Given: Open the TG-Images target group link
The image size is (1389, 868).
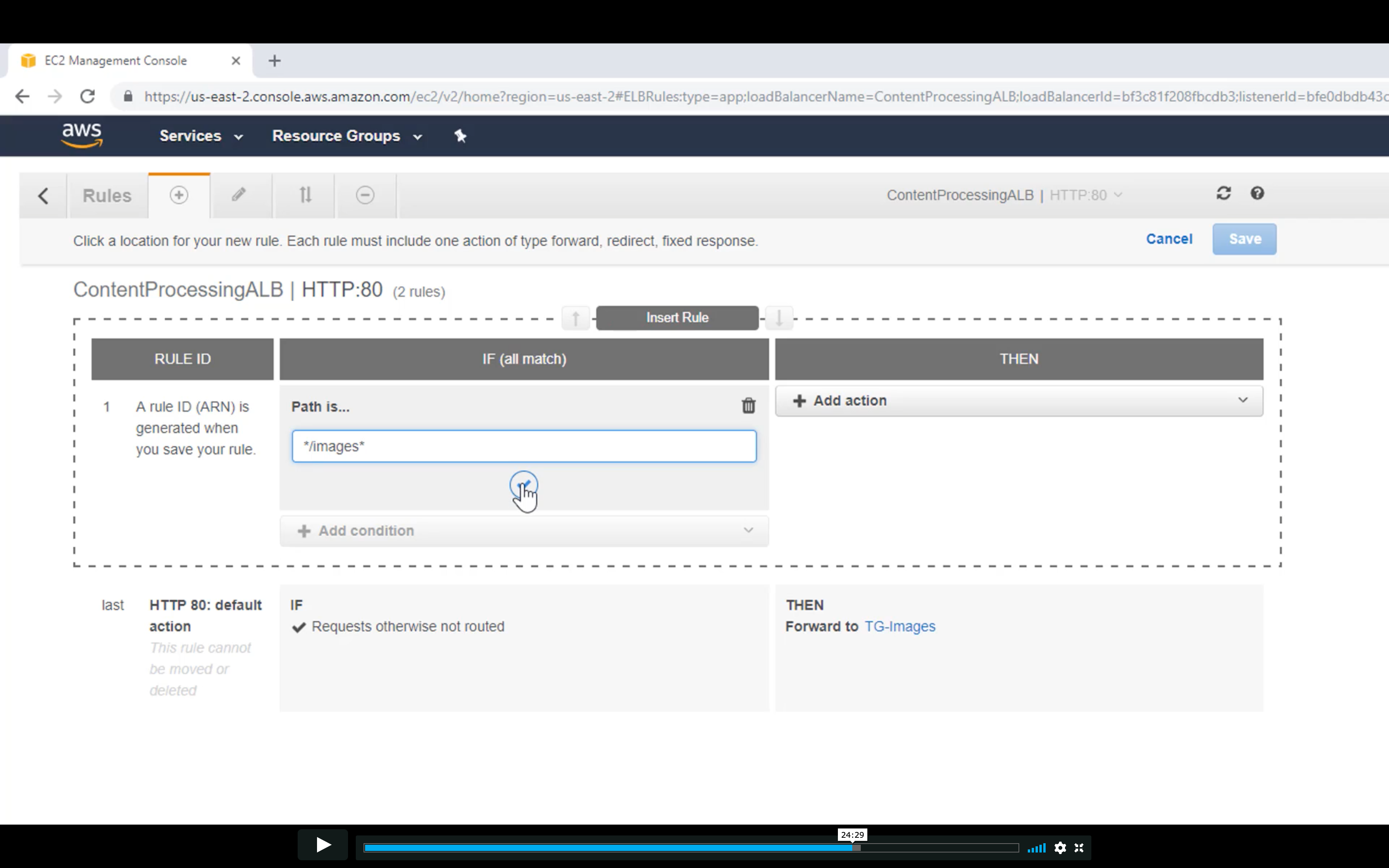Looking at the screenshot, I should pos(900,626).
